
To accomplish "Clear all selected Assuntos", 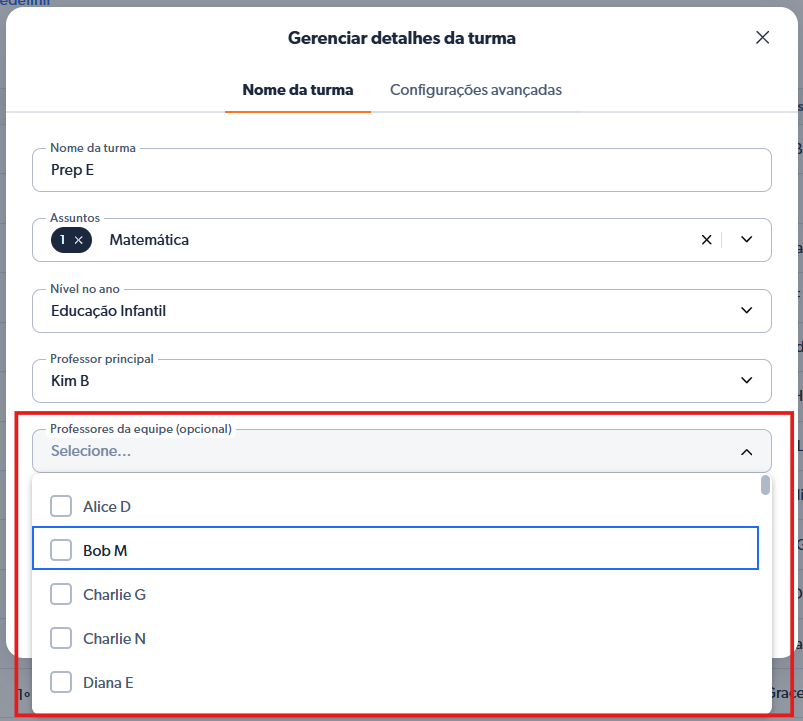I will (706, 240).
